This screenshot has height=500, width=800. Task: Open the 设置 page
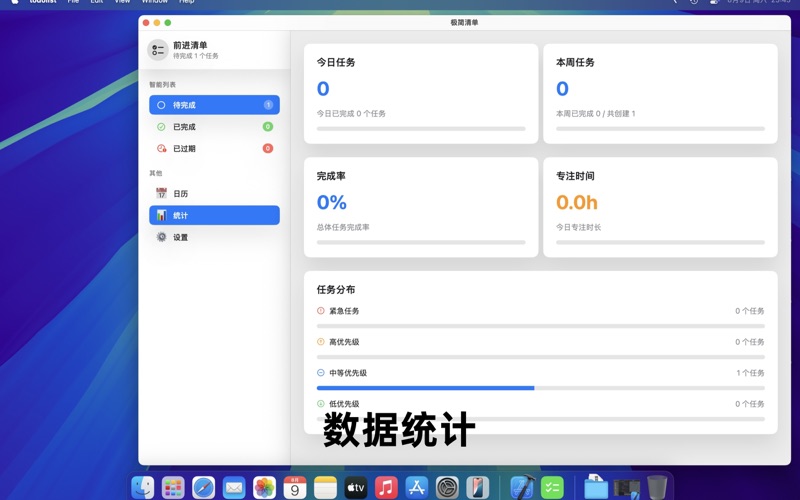tap(214, 237)
